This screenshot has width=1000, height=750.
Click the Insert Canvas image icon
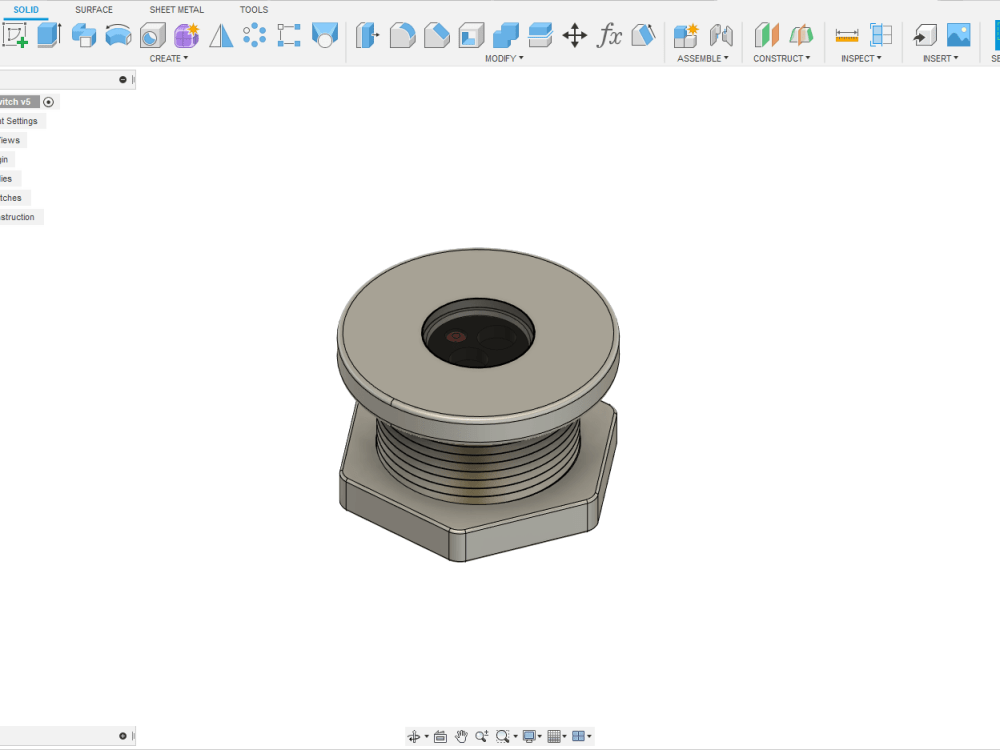point(958,35)
